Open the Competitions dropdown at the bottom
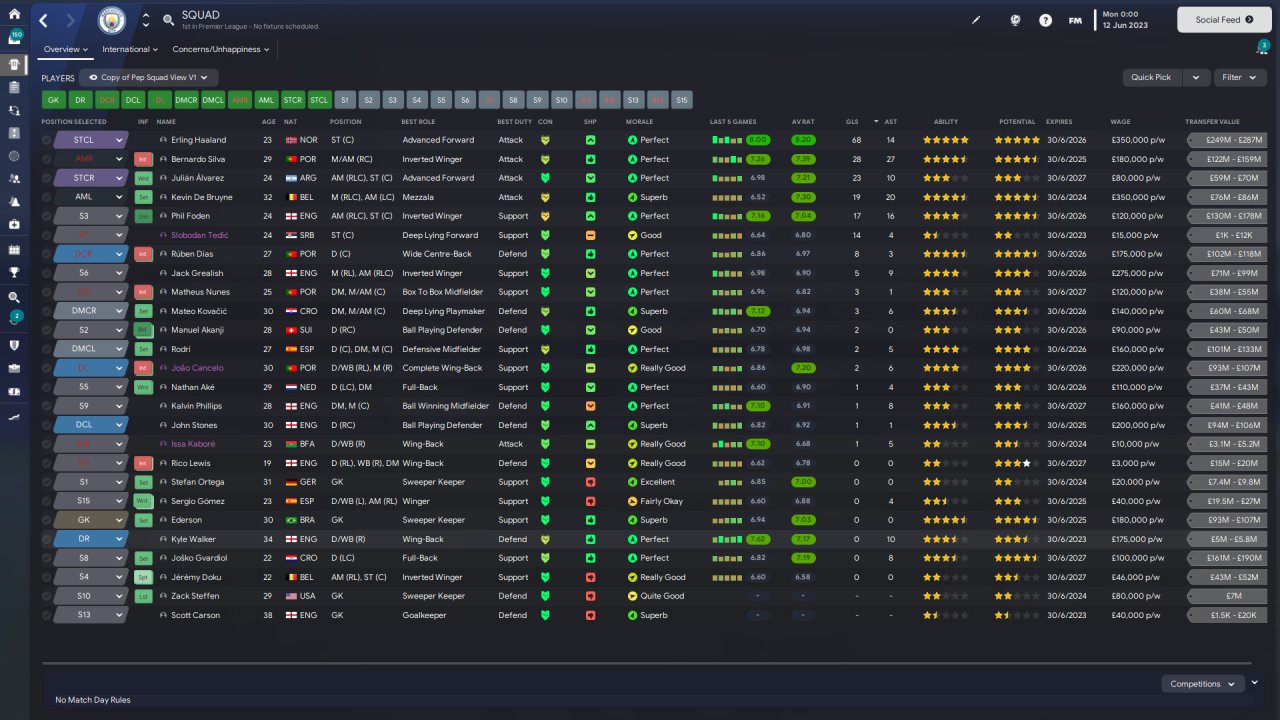Viewport: 1280px width, 720px height. click(1202, 684)
